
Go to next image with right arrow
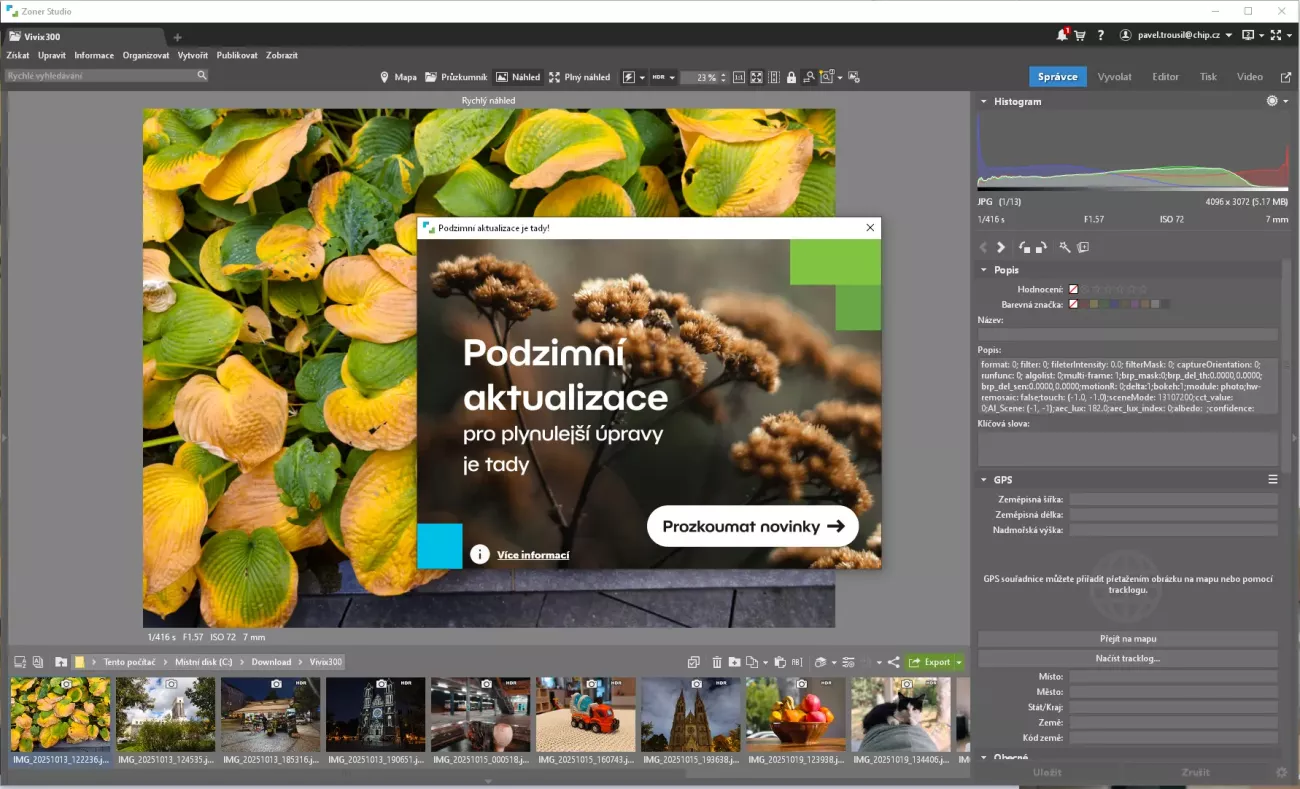click(x=1001, y=247)
